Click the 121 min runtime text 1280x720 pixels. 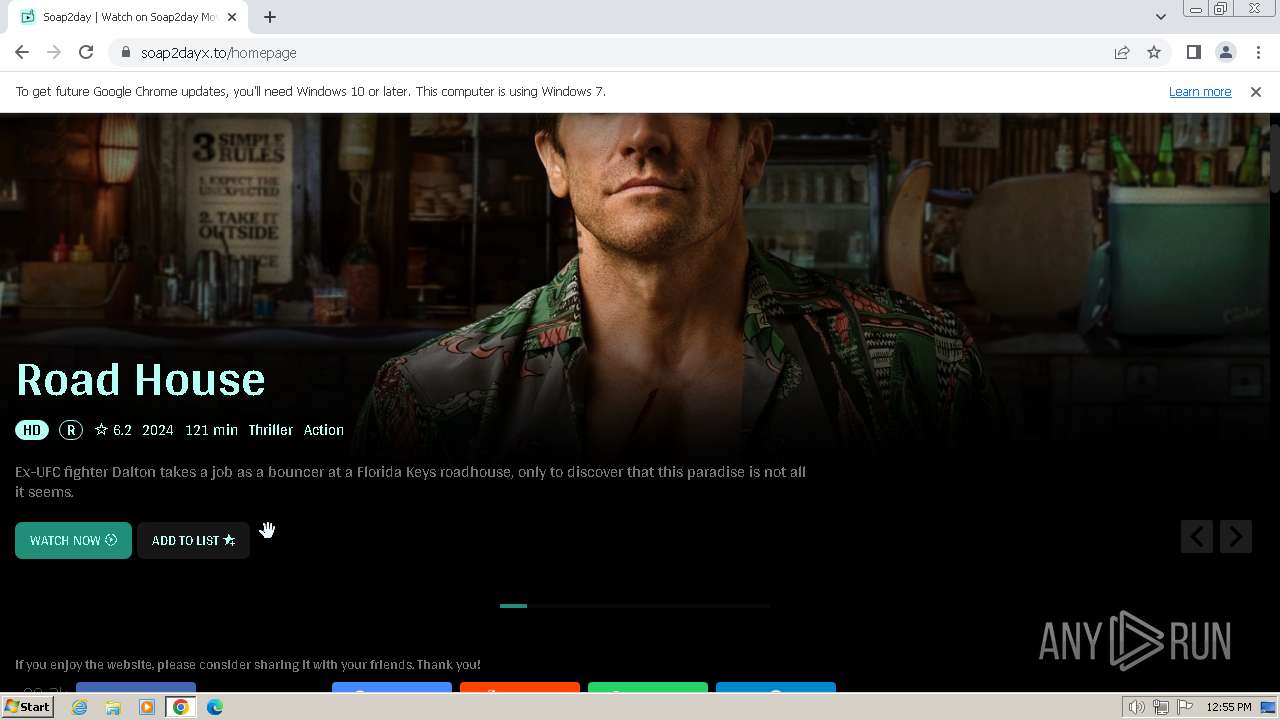pos(211,430)
